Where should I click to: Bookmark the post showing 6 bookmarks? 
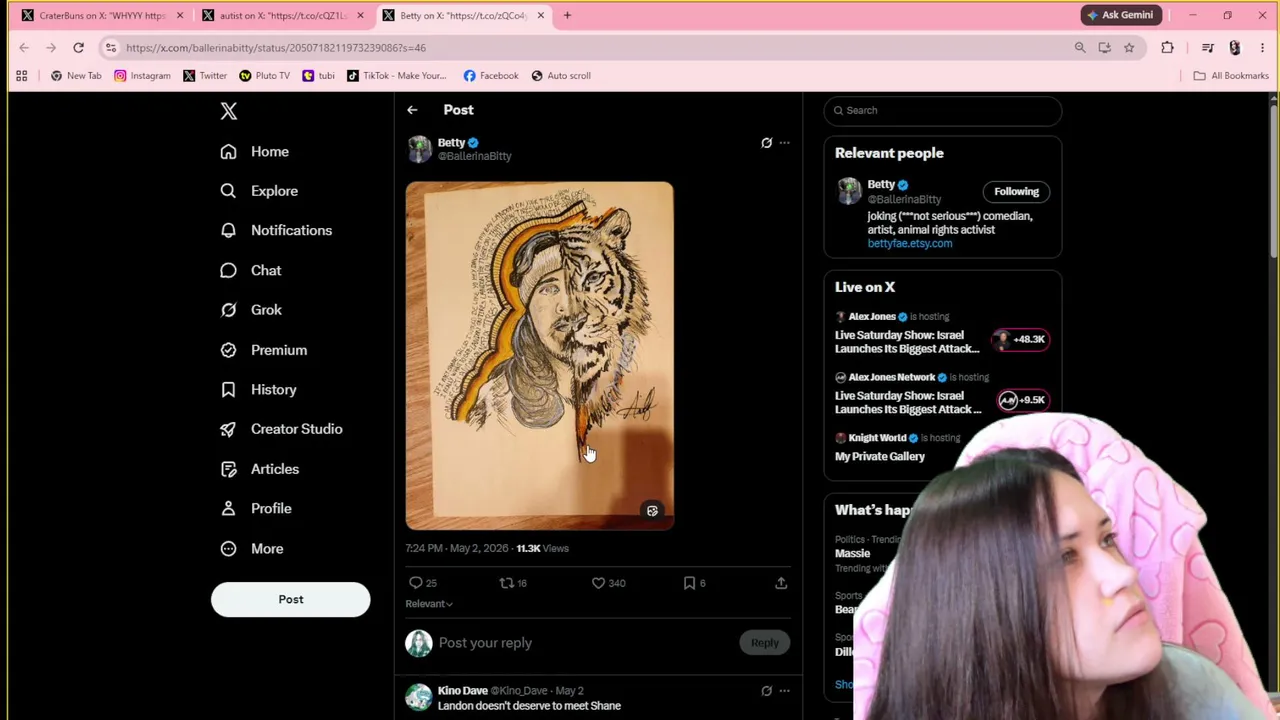(x=694, y=583)
